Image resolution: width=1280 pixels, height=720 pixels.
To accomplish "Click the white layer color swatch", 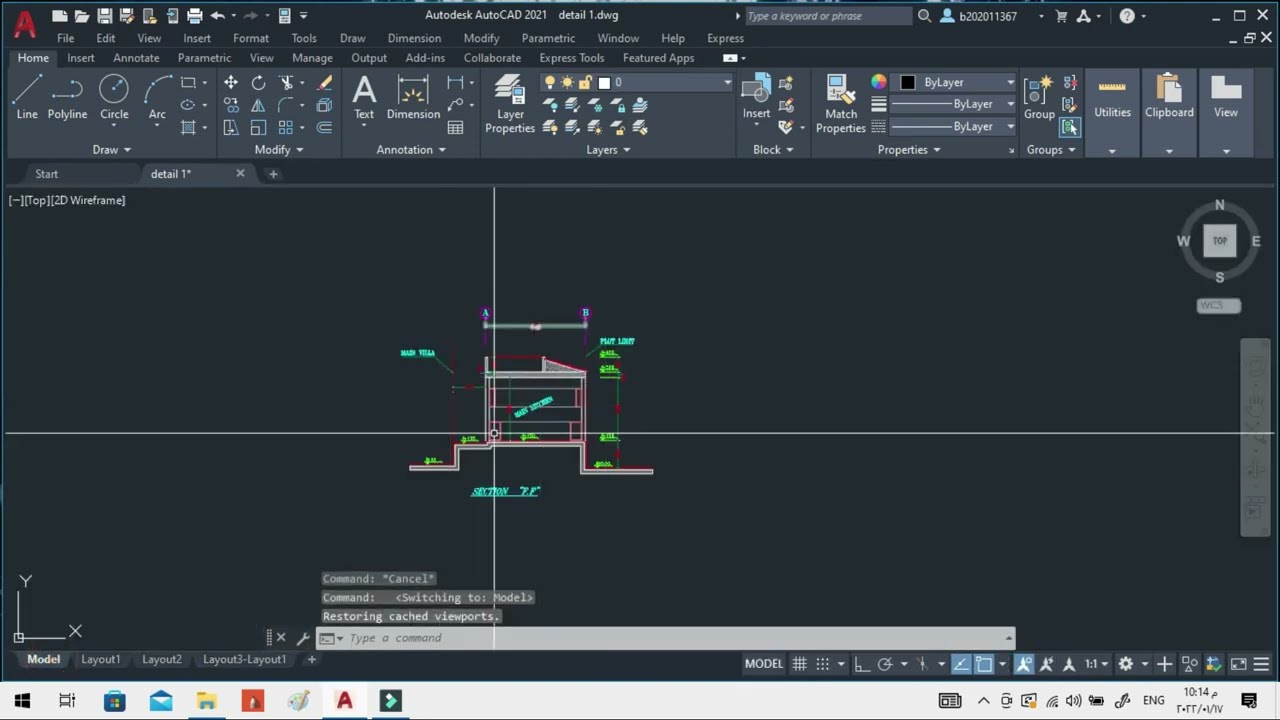I will [x=604, y=83].
